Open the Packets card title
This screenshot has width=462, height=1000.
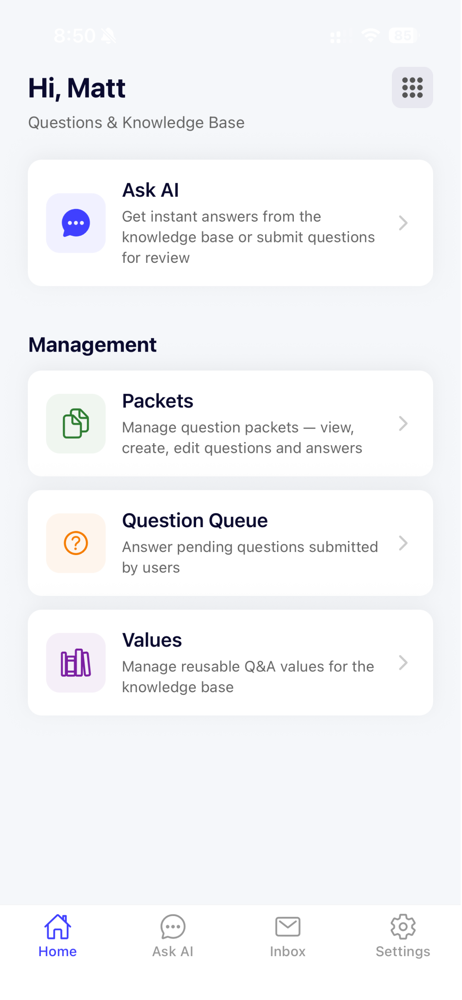pos(158,402)
